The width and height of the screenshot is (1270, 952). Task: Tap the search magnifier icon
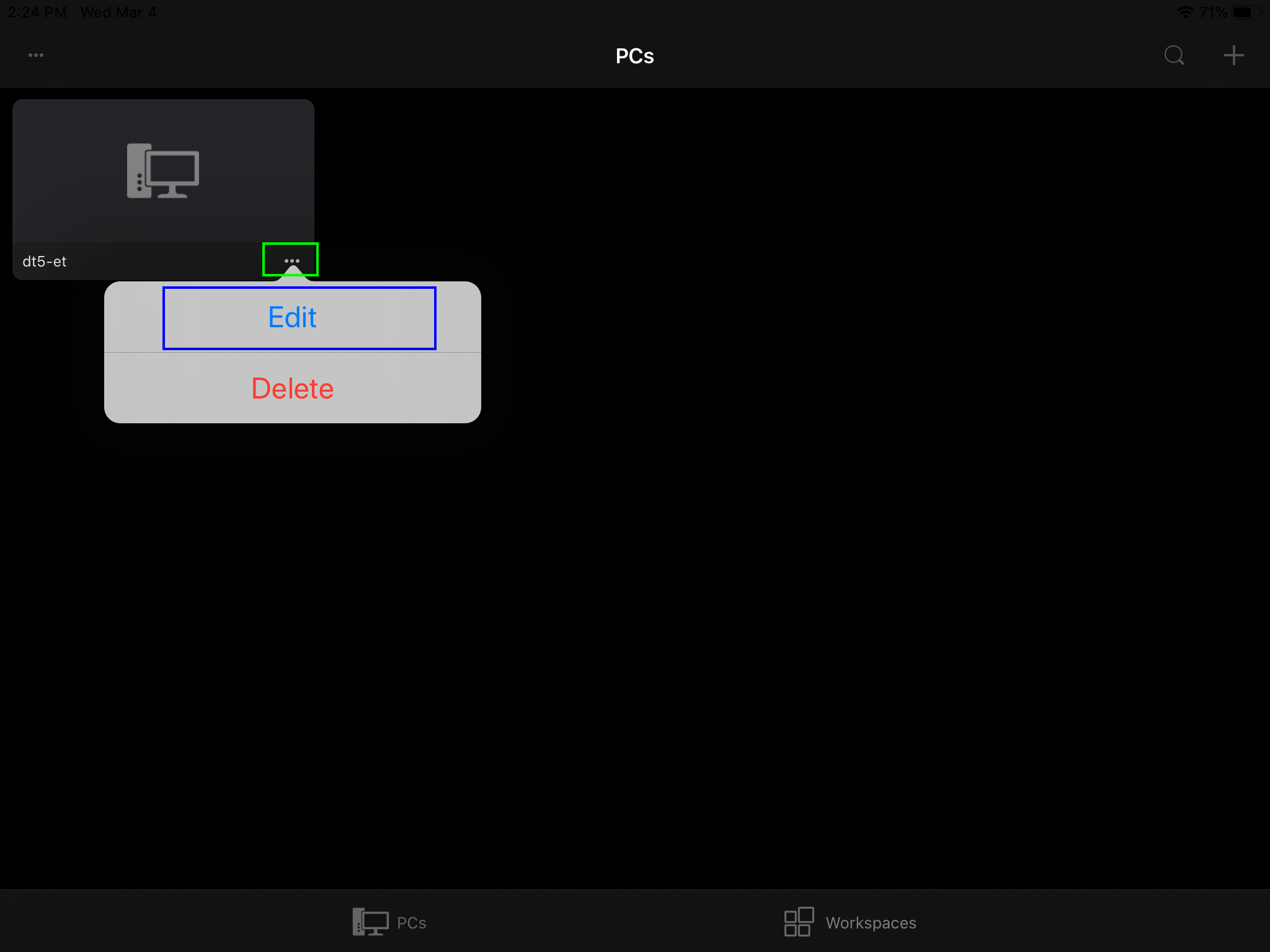click(1174, 55)
